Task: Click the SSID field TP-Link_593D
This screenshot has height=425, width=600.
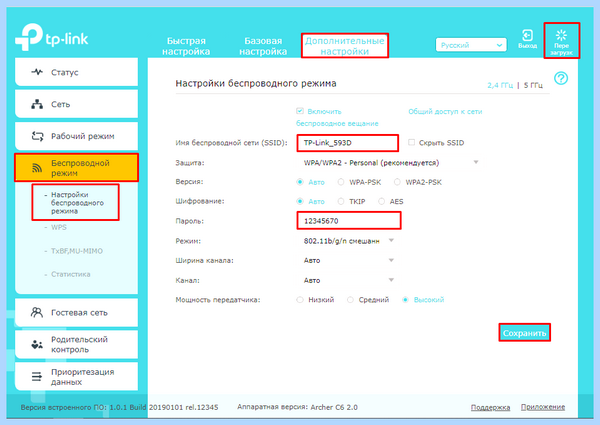Action: (347, 143)
